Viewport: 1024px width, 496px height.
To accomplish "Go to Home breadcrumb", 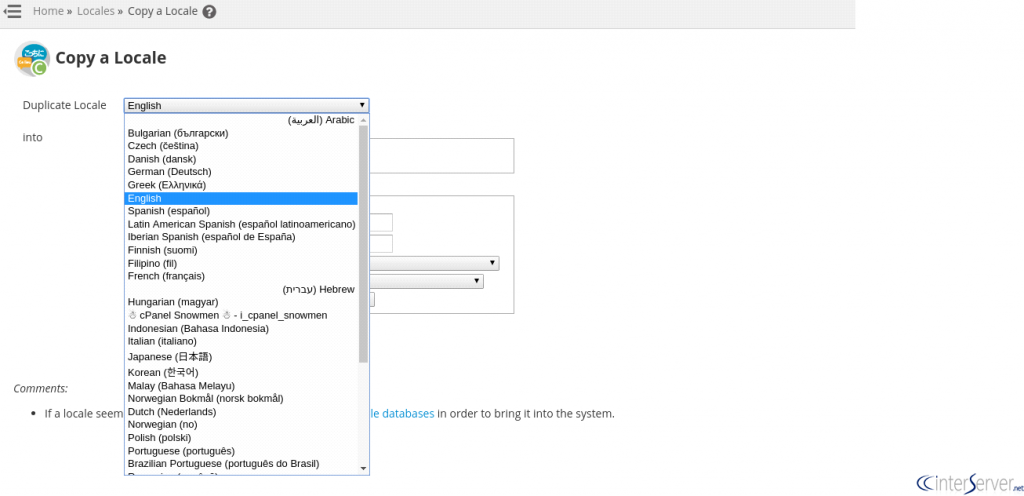I will [48, 11].
